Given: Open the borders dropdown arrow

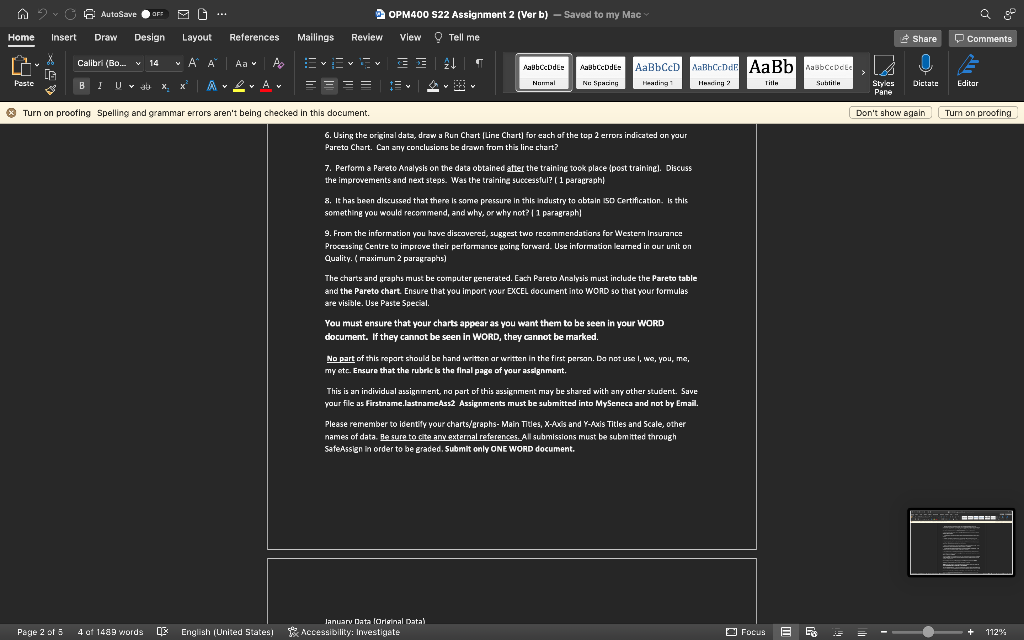Looking at the screenshot, I should [473, 86].
